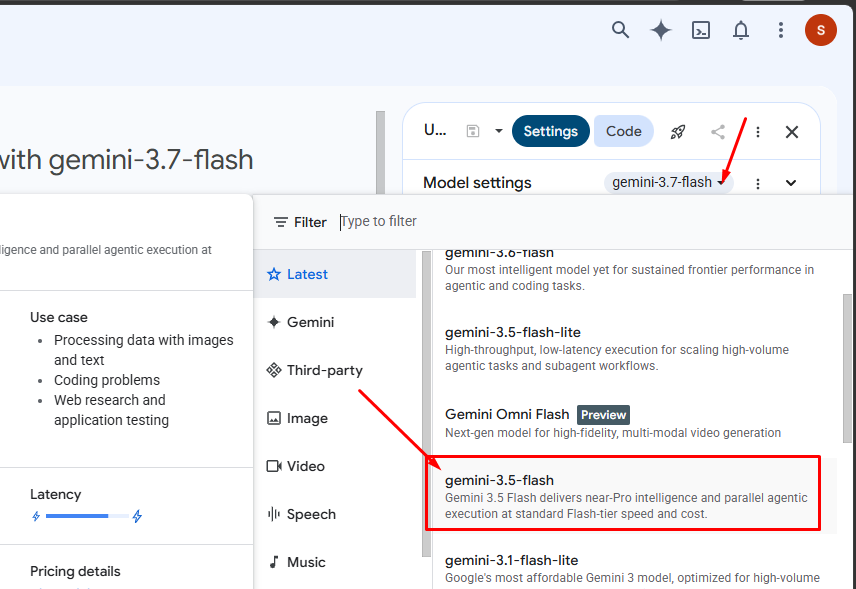
Task: Choose the Gemini Omni Flash model
Action: pyautogui.click(x=634, y=423)
